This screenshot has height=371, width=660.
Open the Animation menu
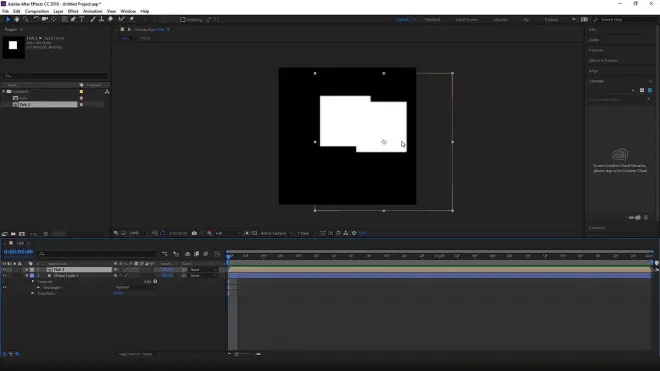pos(93,11)
